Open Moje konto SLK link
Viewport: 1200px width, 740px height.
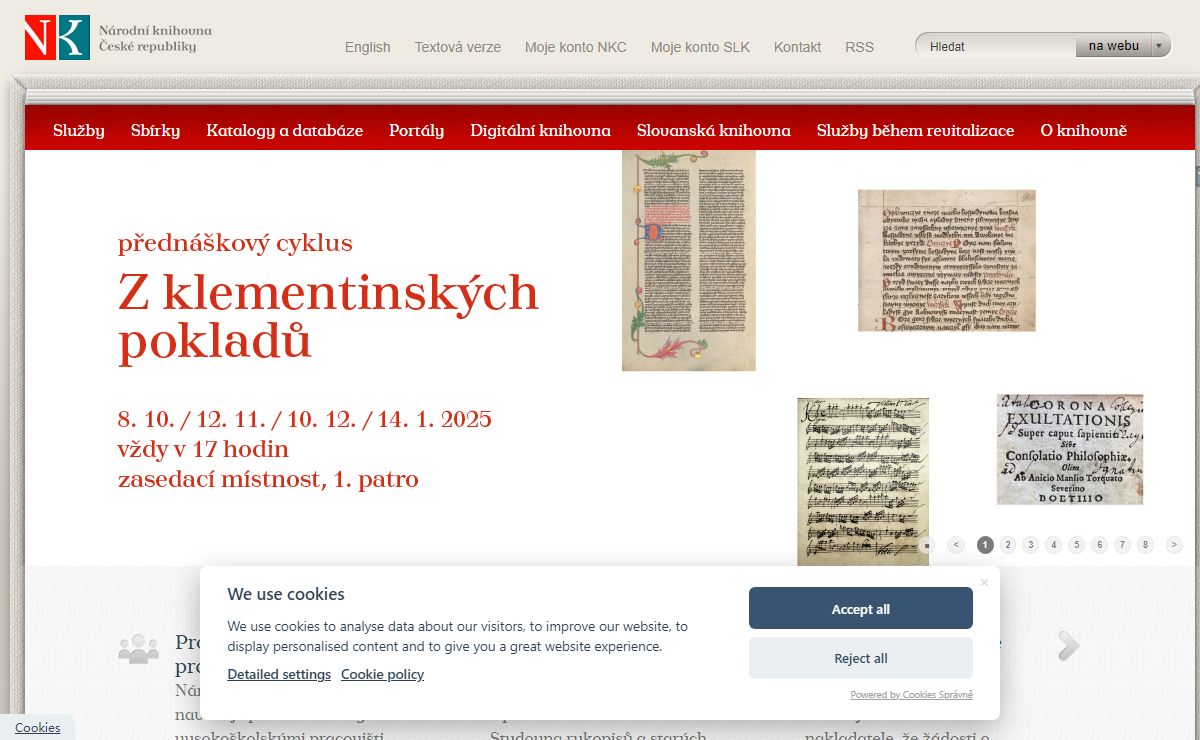(x=700, y=47)
